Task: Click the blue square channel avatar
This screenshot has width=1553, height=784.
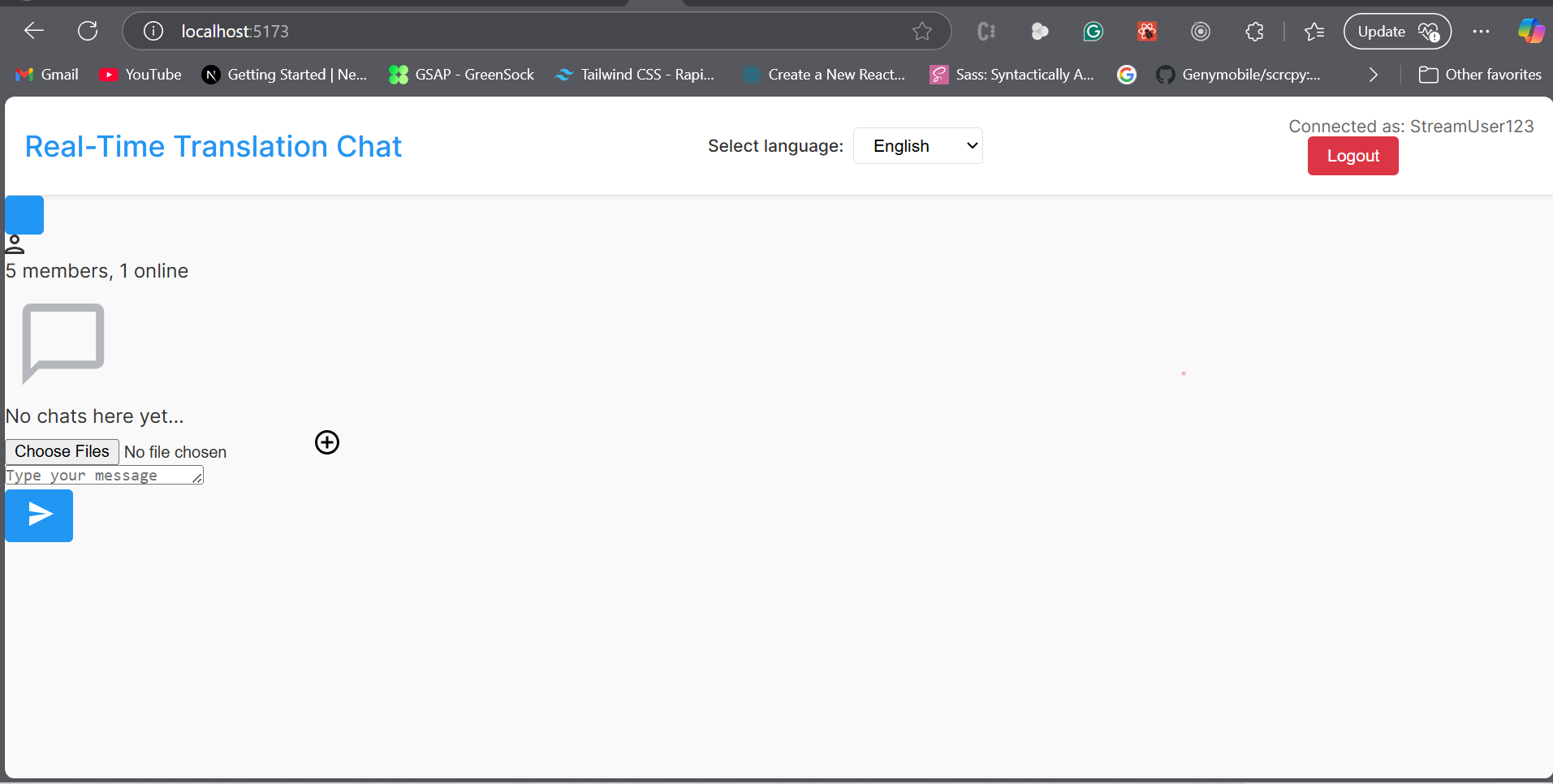Action: [x=24, y=215]
